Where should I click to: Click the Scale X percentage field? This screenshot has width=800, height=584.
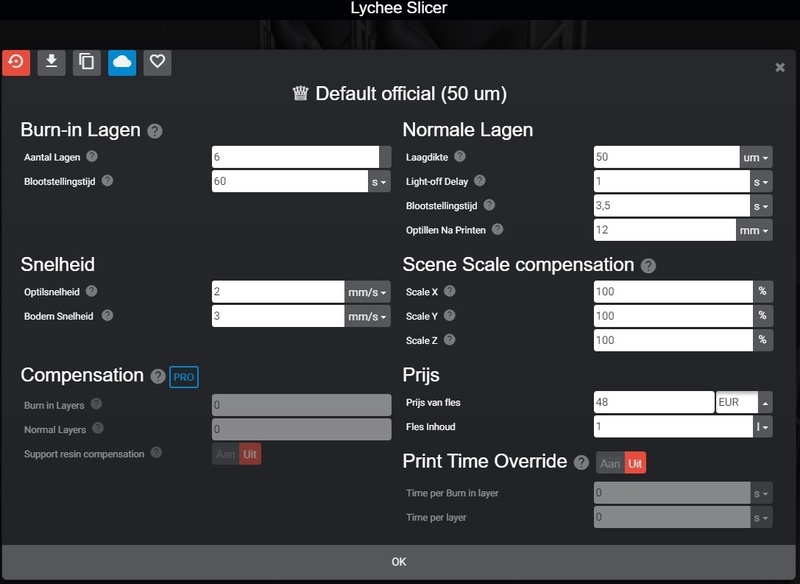point(673,292)
